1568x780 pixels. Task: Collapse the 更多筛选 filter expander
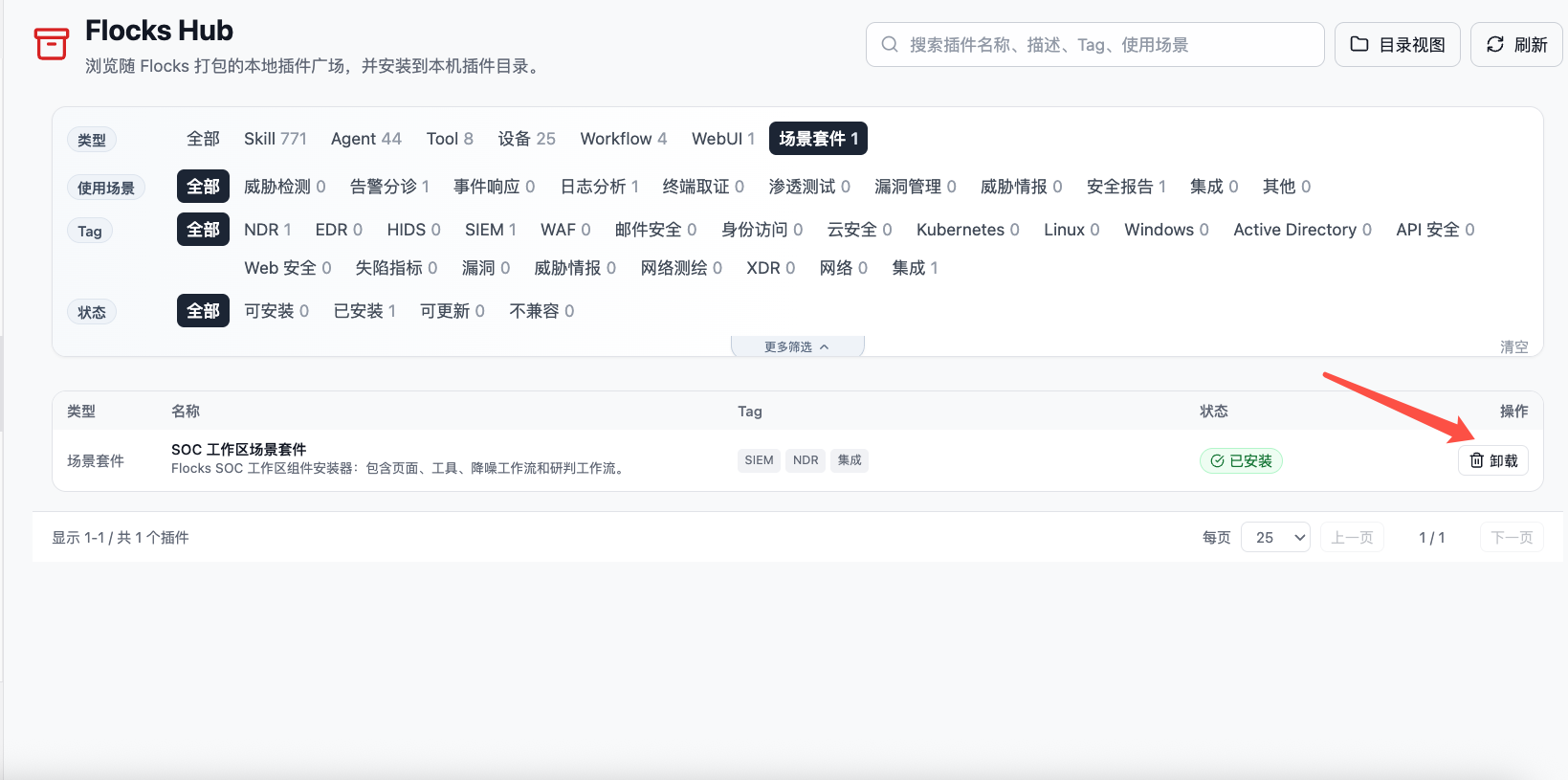(x=797, y=346)
